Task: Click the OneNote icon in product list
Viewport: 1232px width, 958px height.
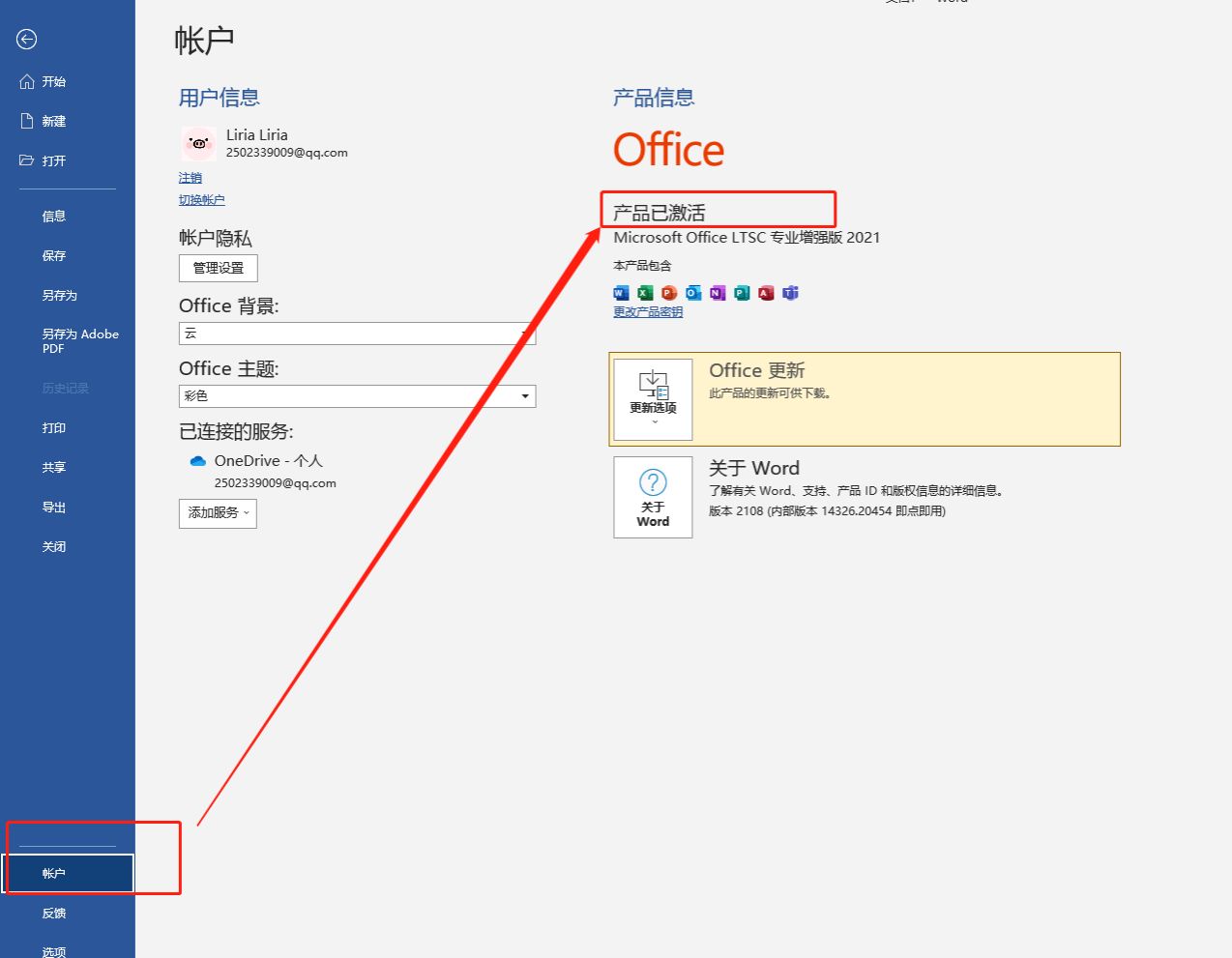Action: tap(718, 293)
